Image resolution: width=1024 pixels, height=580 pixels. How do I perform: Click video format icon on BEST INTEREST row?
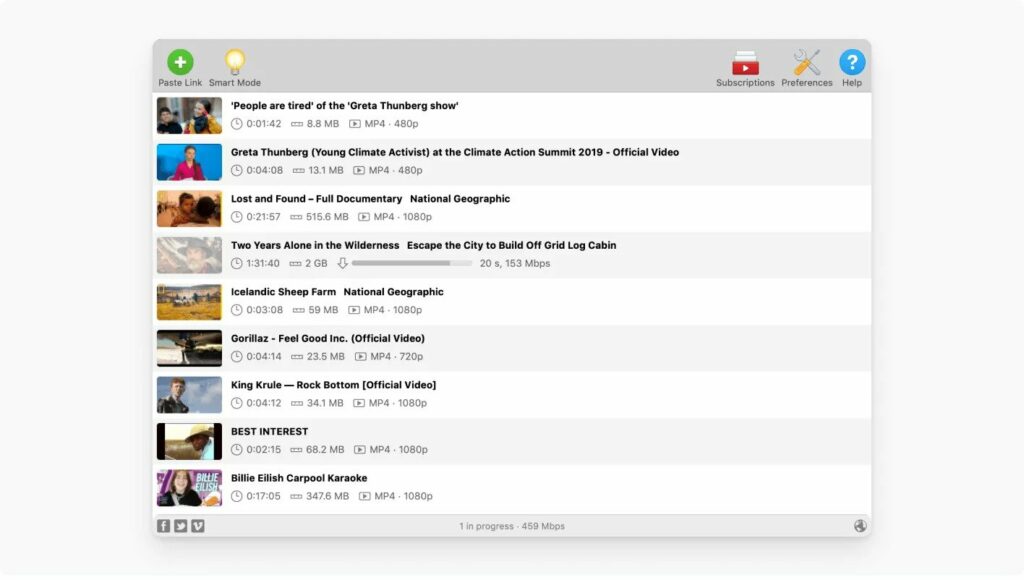360,449
